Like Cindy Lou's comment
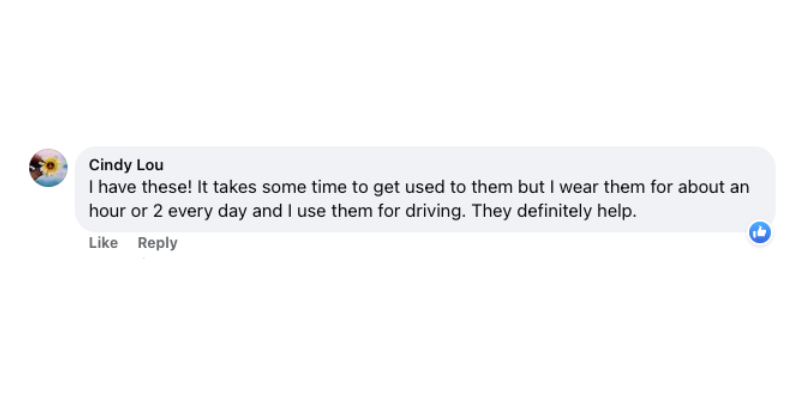Screen dimensions: 800x400 click(103, 243)
